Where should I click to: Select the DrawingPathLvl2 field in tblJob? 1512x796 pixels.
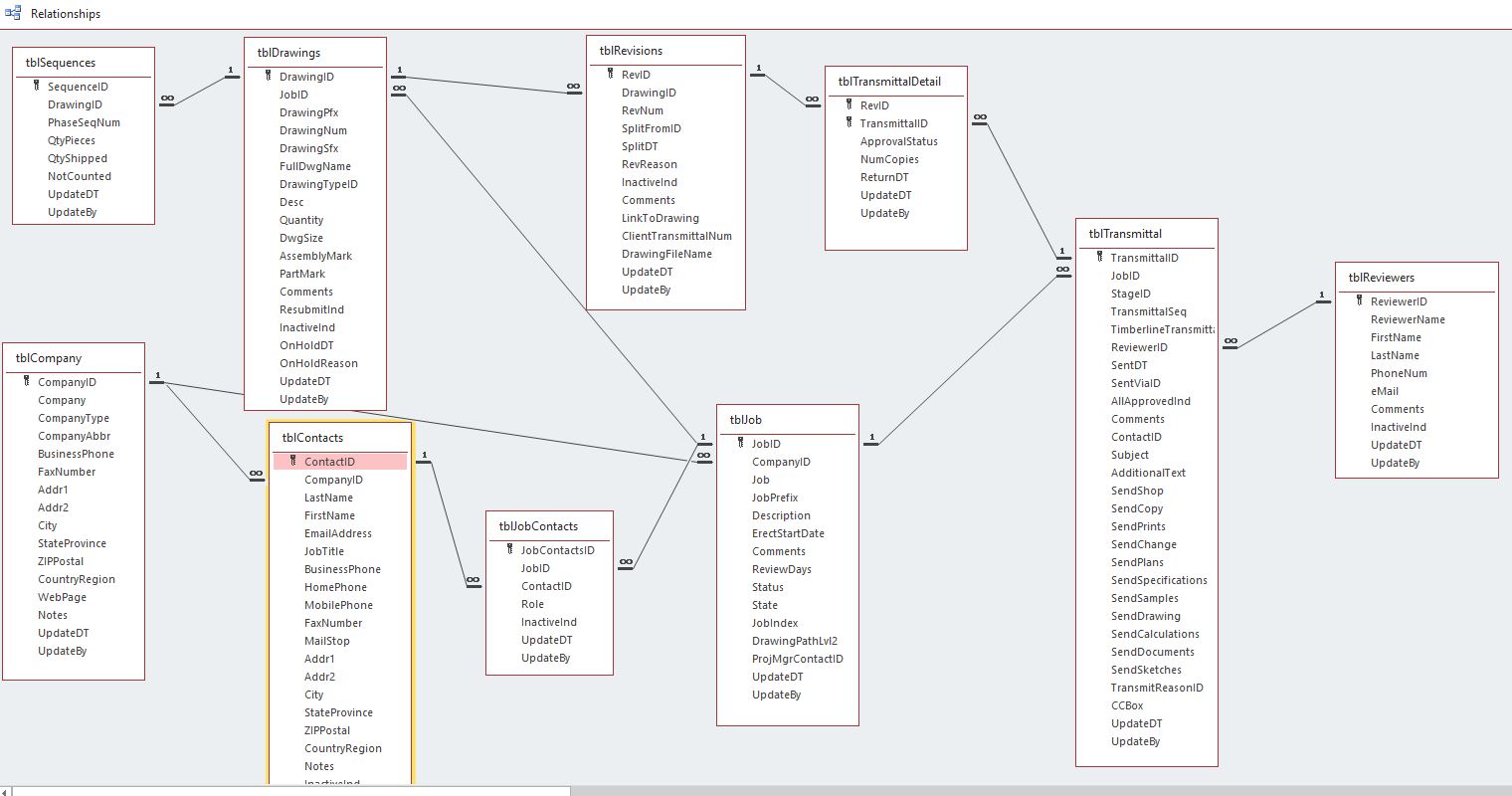pyautogui.click(x=795, y=641)
